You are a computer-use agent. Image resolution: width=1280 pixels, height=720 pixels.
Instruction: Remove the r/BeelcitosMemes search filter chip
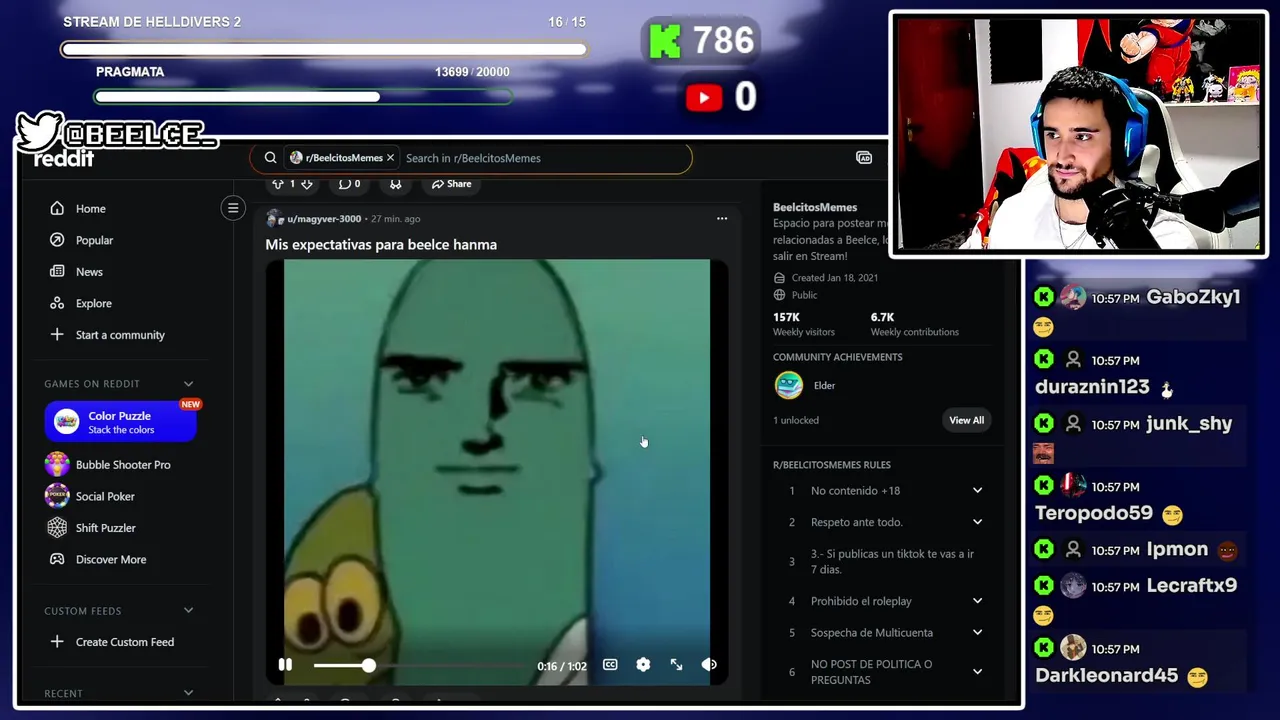(390, 158)
